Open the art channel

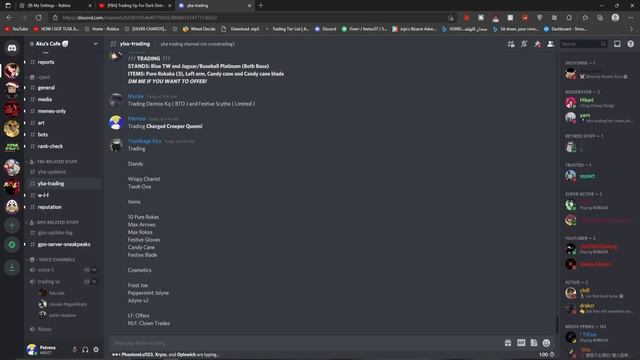tap(63, 123)
